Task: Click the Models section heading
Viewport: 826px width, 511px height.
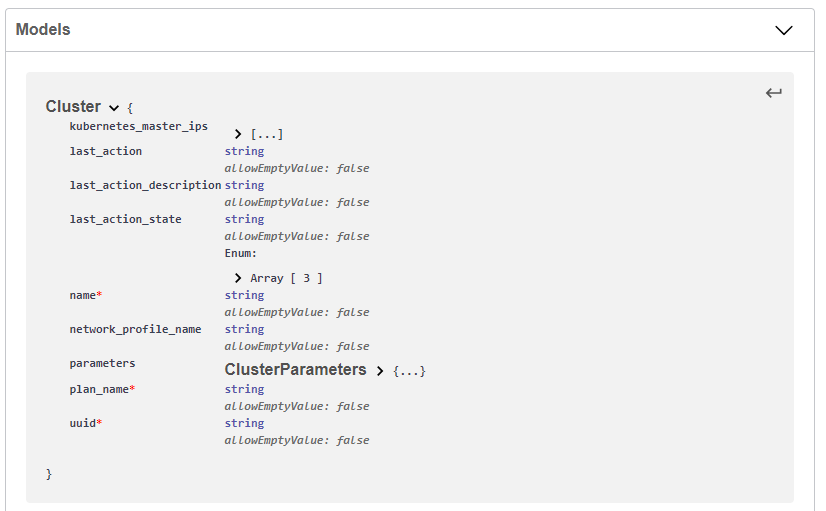Action: tap(43, 30)
